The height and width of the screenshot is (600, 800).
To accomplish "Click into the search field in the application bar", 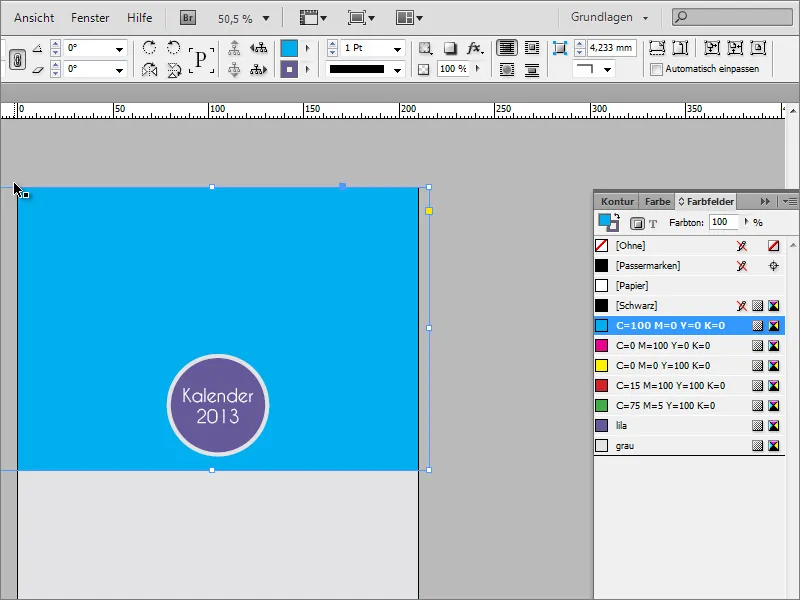I will point(732,17).
